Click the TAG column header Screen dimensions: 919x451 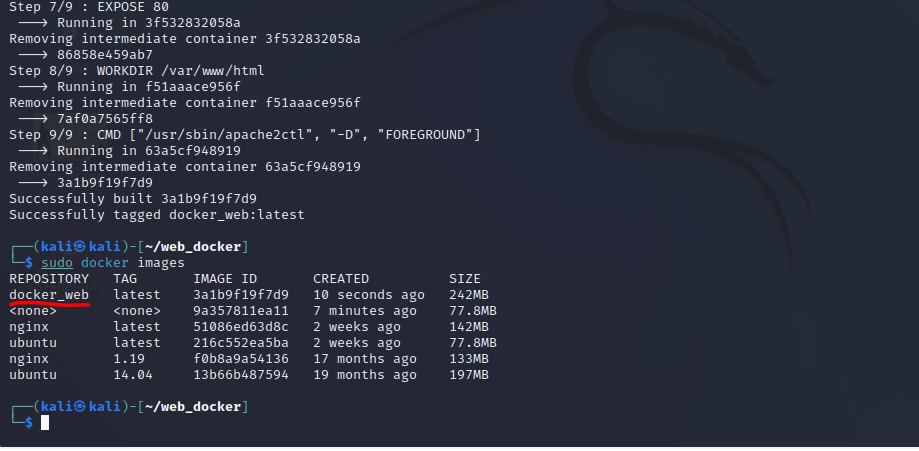click(125, 279)
